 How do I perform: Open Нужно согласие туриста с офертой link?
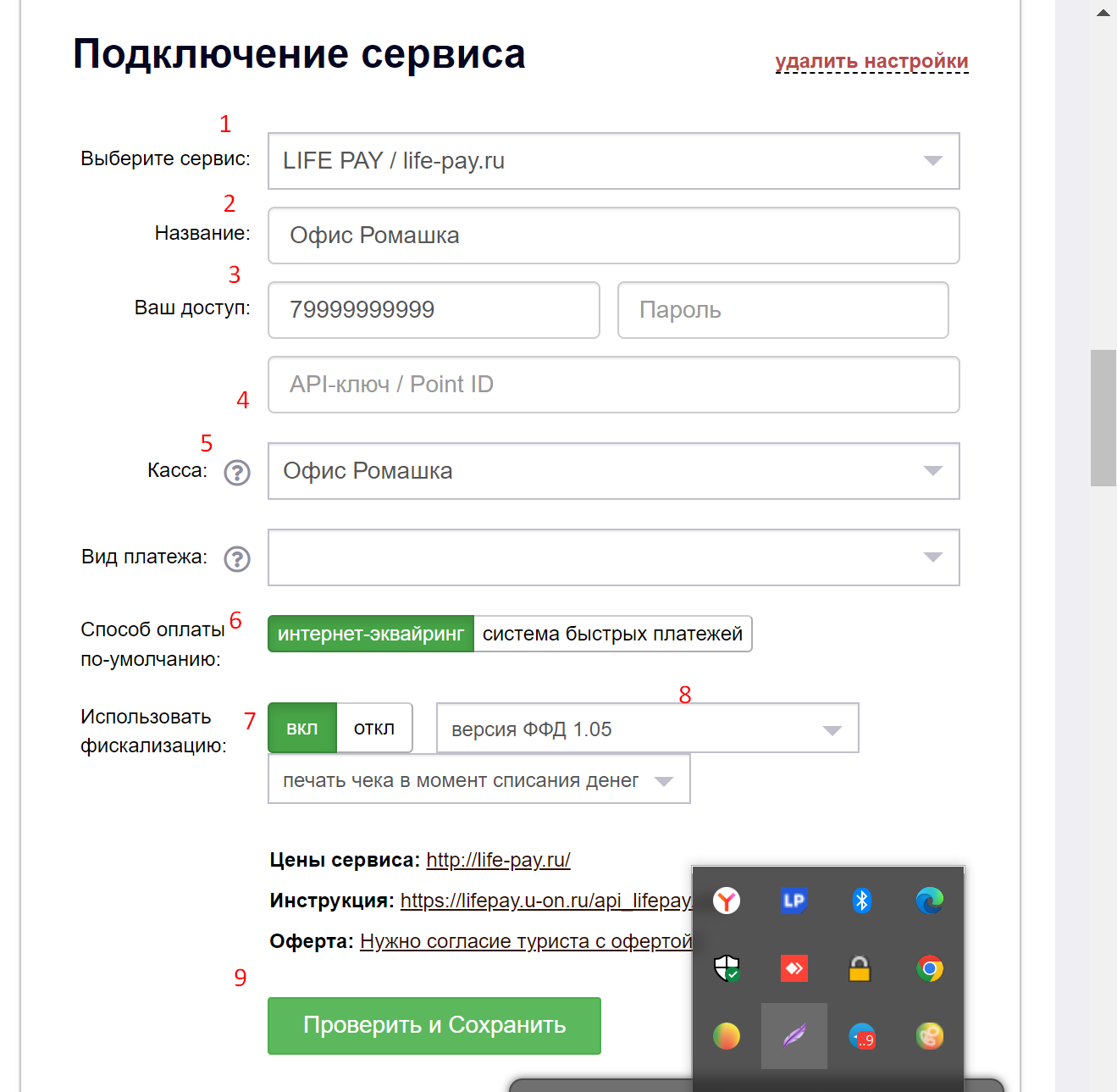pos(526,941)
